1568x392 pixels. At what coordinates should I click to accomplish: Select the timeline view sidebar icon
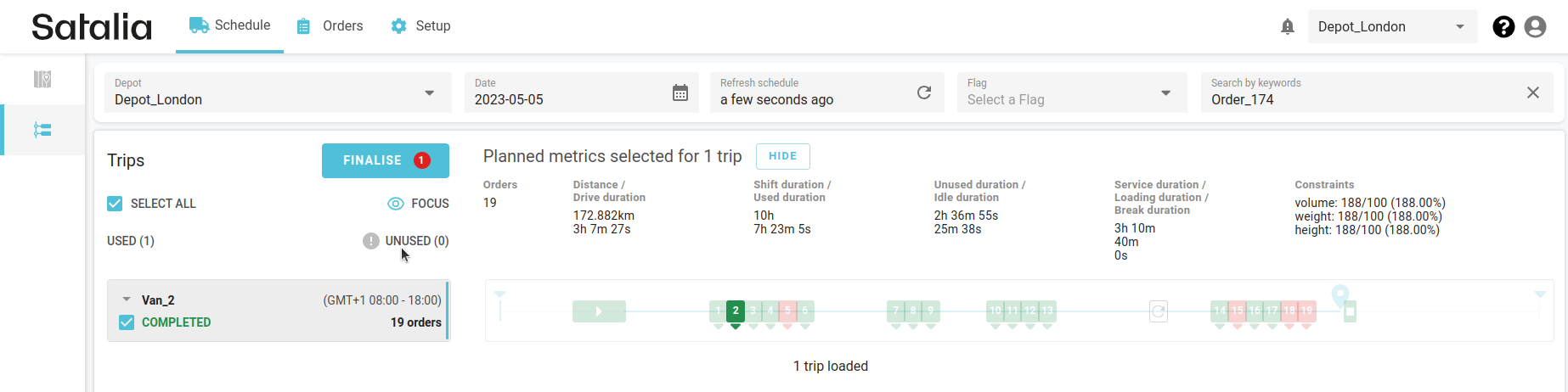click(42, 130)
